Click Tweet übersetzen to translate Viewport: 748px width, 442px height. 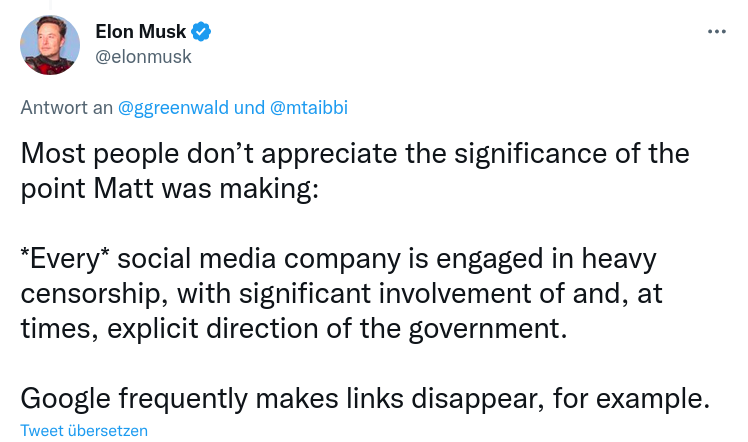point(84,431)
